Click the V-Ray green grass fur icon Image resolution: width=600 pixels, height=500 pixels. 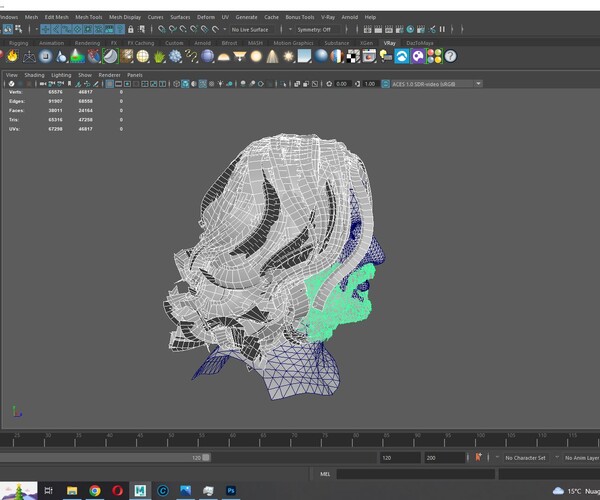(159, 56)
